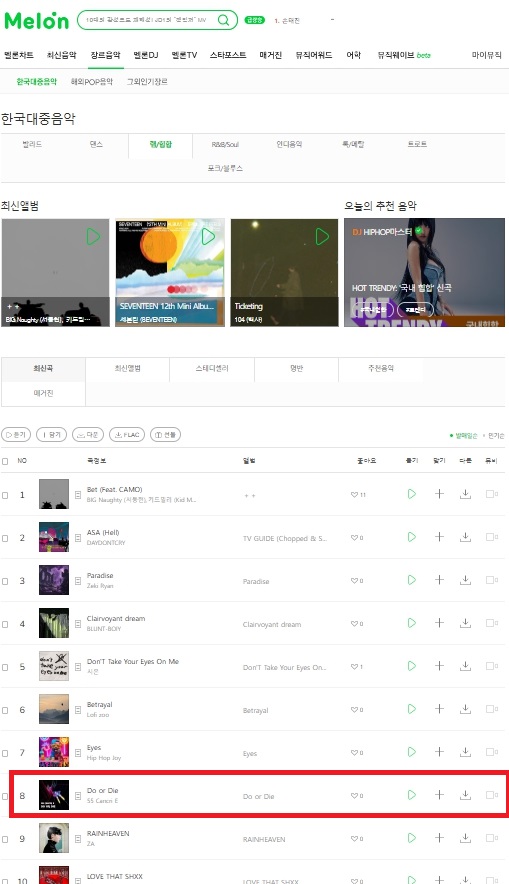Play the Ticketing album

pos(322,236)
